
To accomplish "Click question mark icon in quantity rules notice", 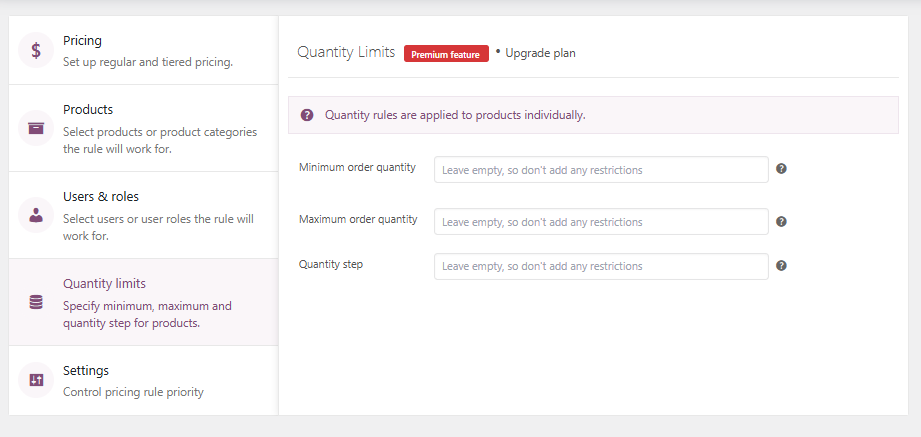I will pyautogui.click(x=307, y=115).
